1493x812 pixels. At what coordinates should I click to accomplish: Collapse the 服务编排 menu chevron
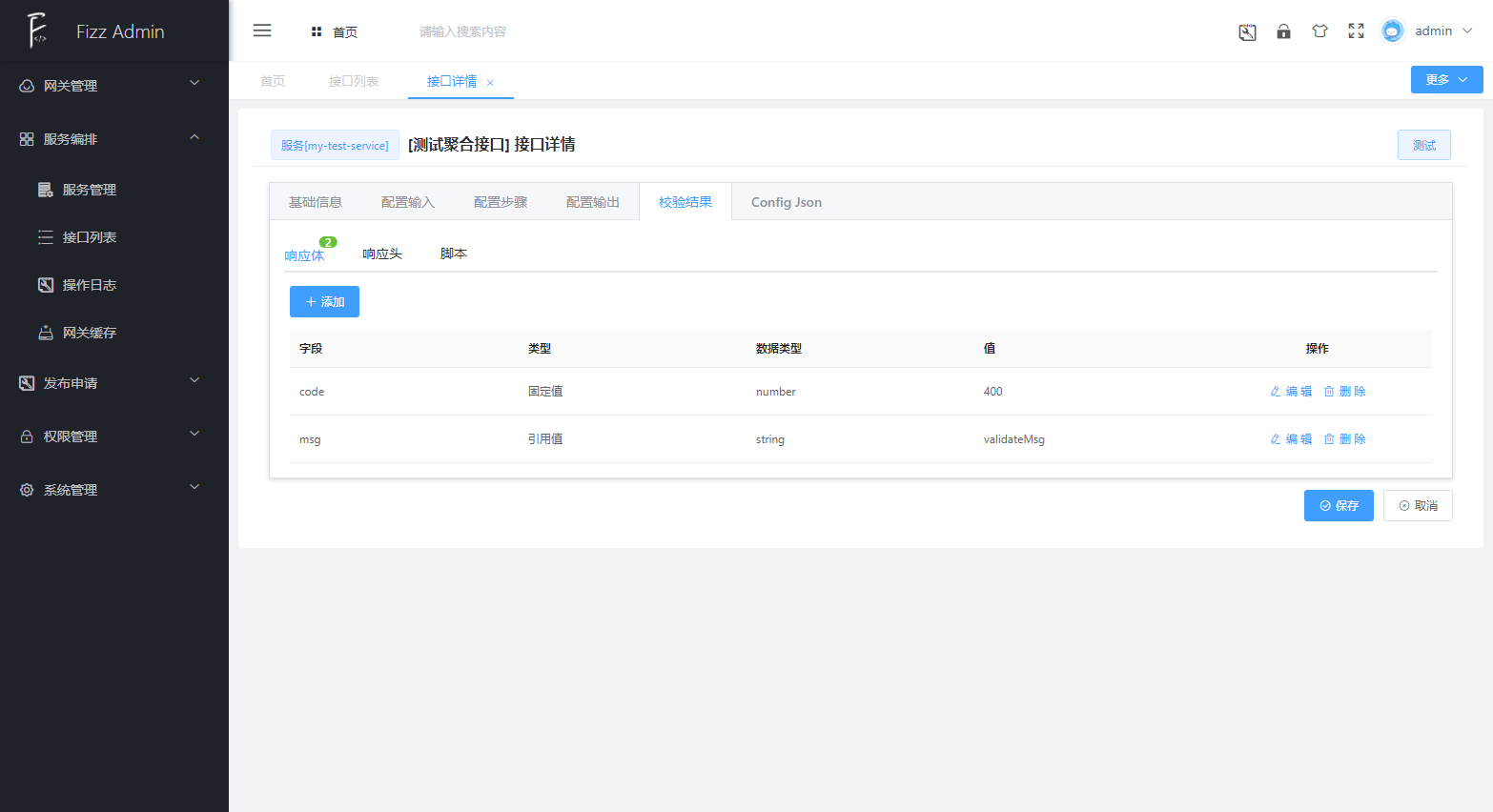[x=194, y=136]
